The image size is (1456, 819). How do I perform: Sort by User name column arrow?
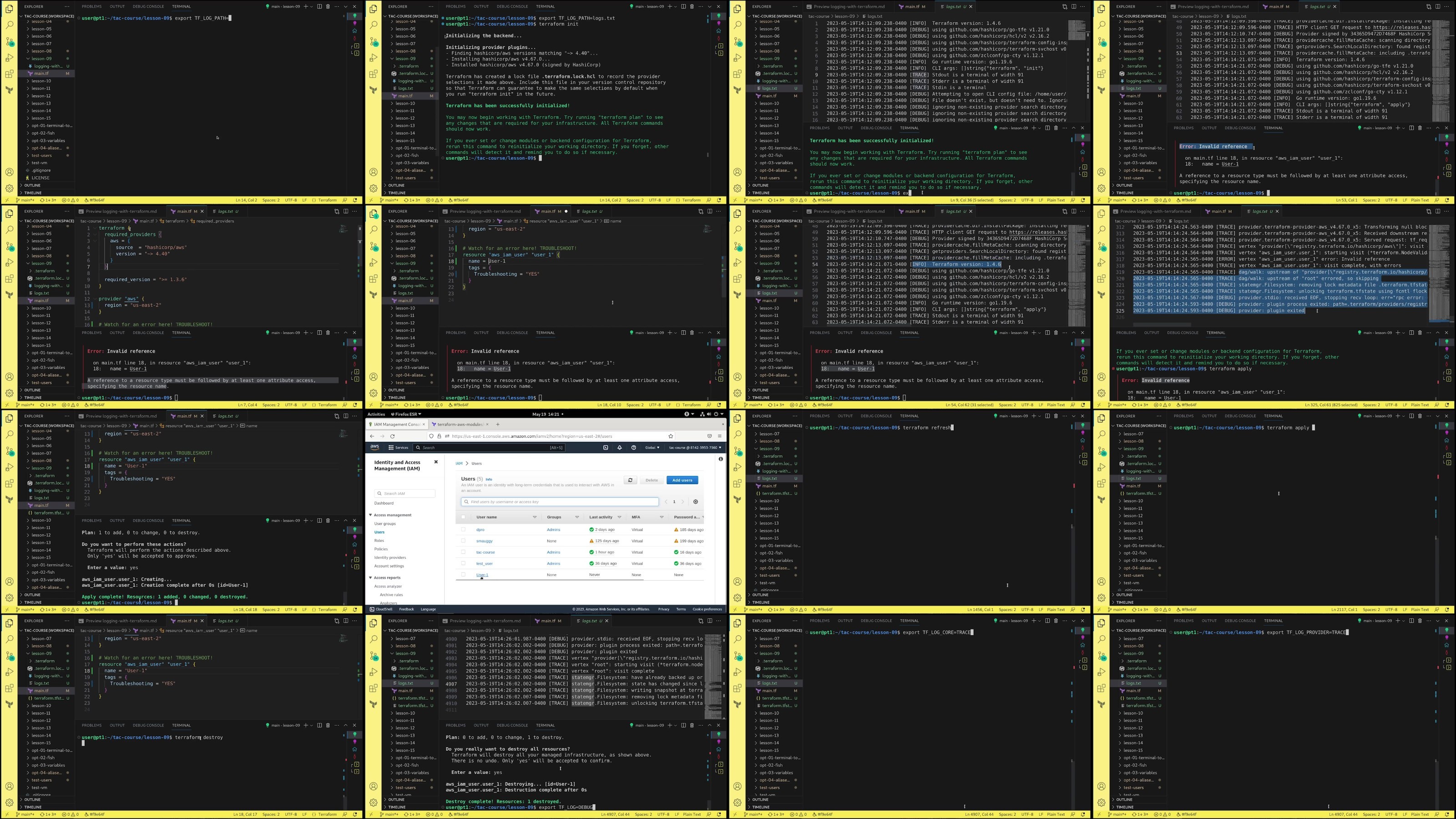tap(535, 517)
